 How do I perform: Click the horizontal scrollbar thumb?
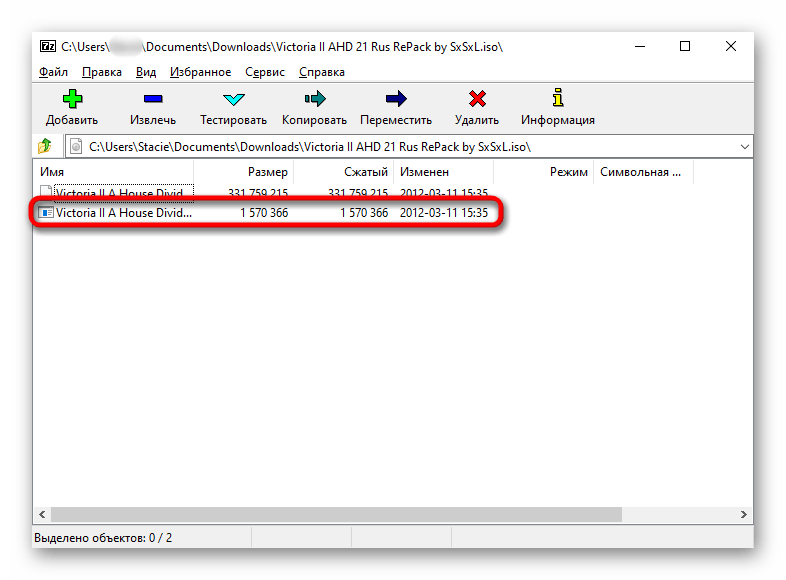coord(336,514)
